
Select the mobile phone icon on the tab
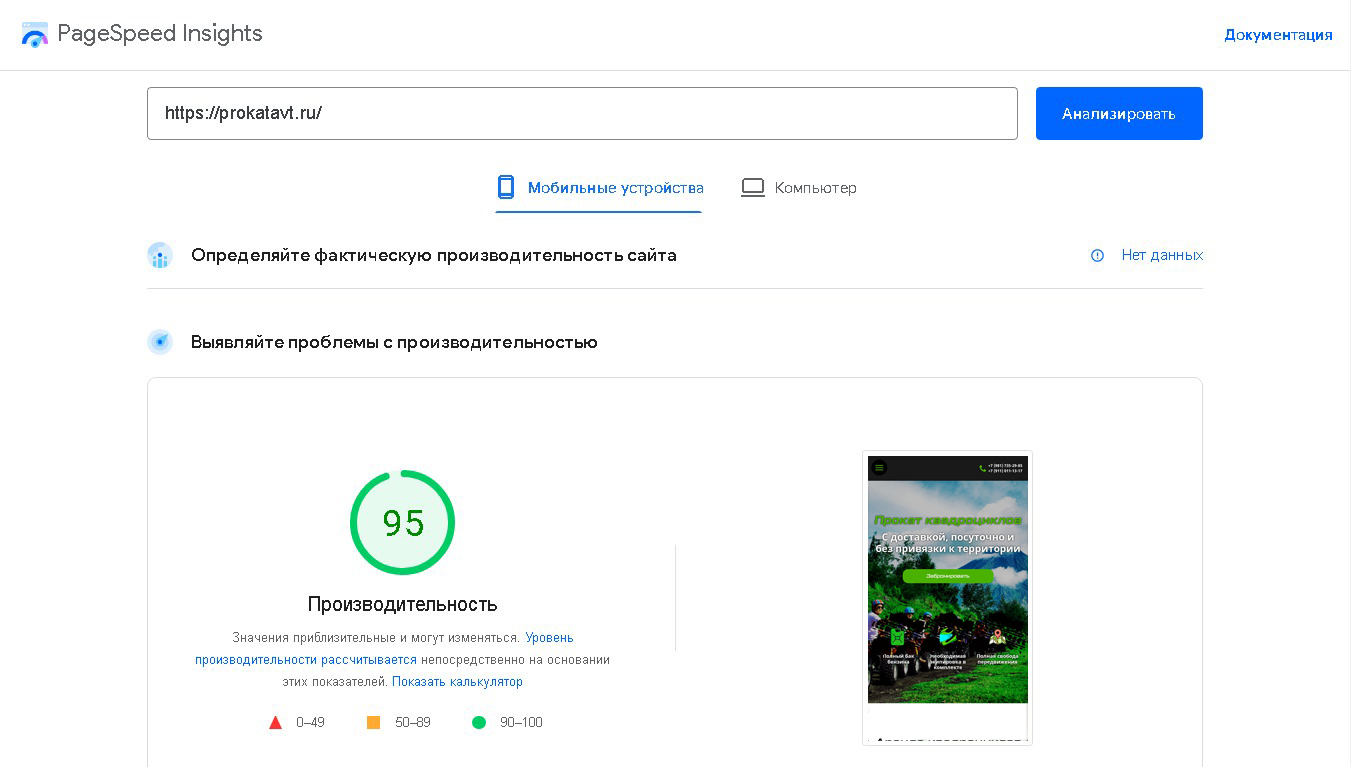click(506, 187)
